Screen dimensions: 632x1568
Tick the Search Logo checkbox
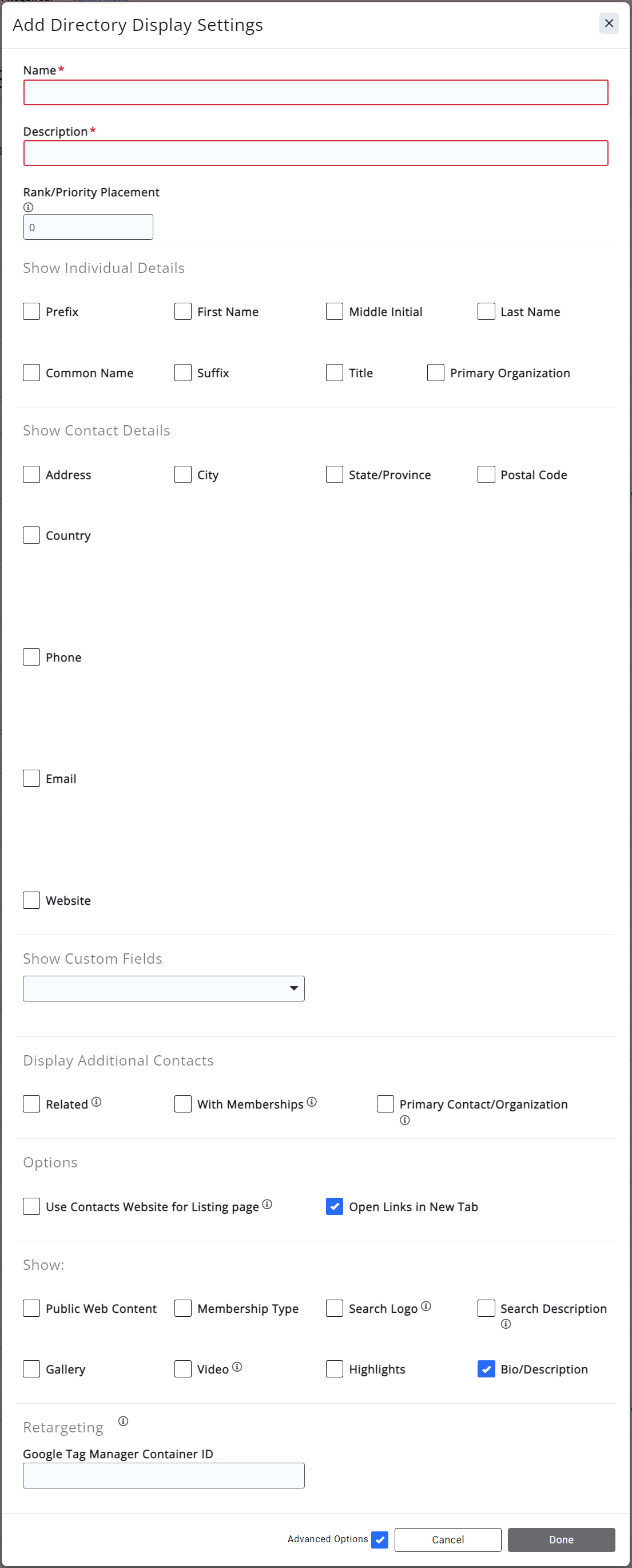point(335,1308)
